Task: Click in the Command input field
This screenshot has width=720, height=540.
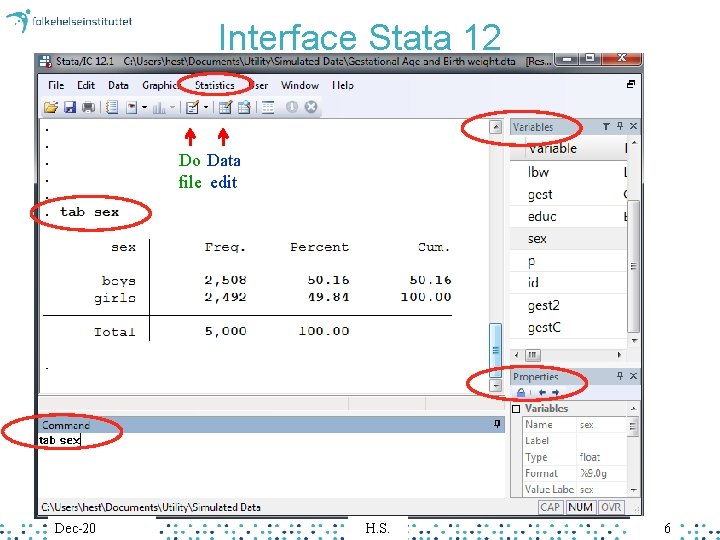Action: (x=271, y=464)
